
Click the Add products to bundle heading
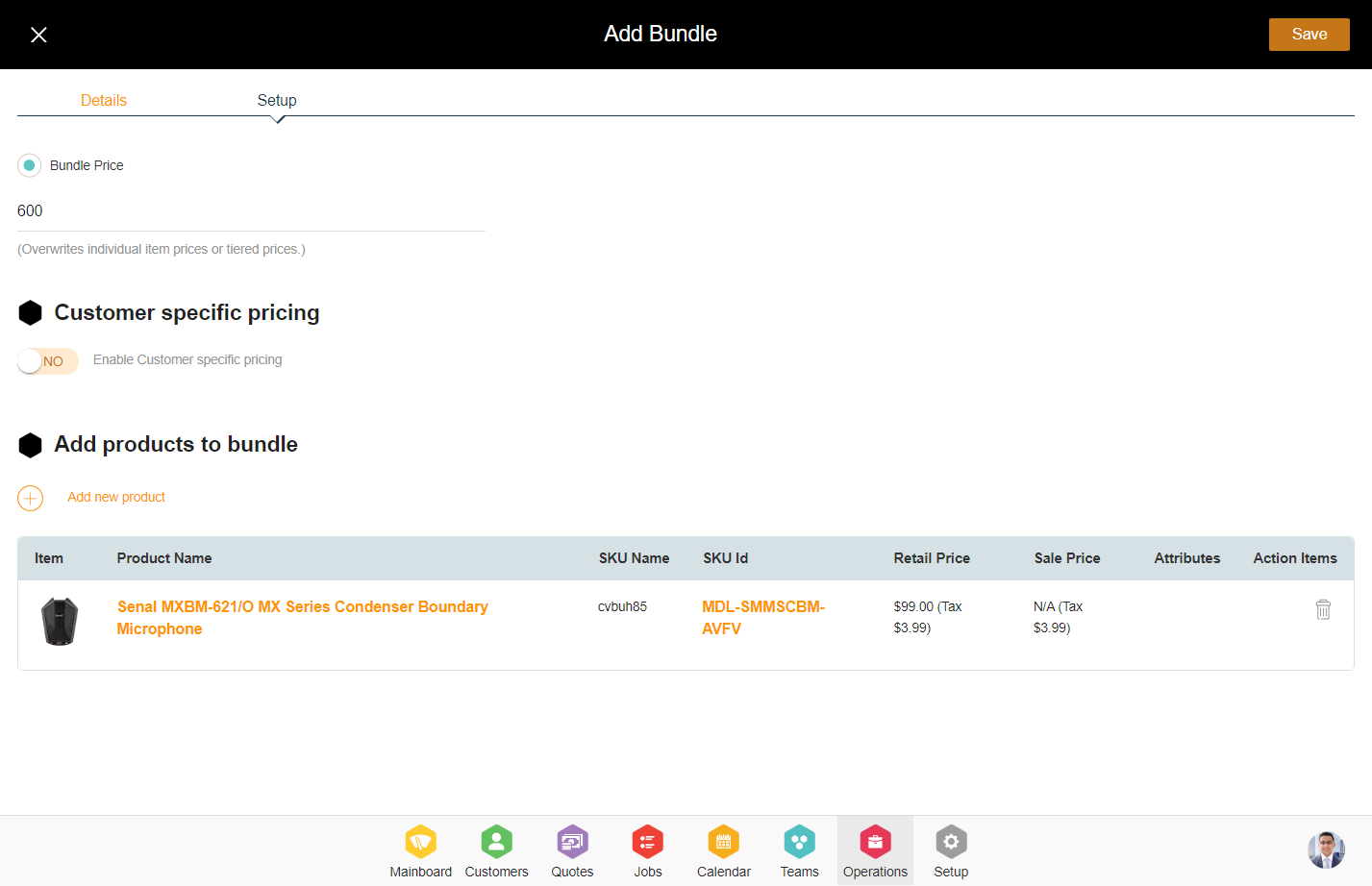click(x=176, y=445)
